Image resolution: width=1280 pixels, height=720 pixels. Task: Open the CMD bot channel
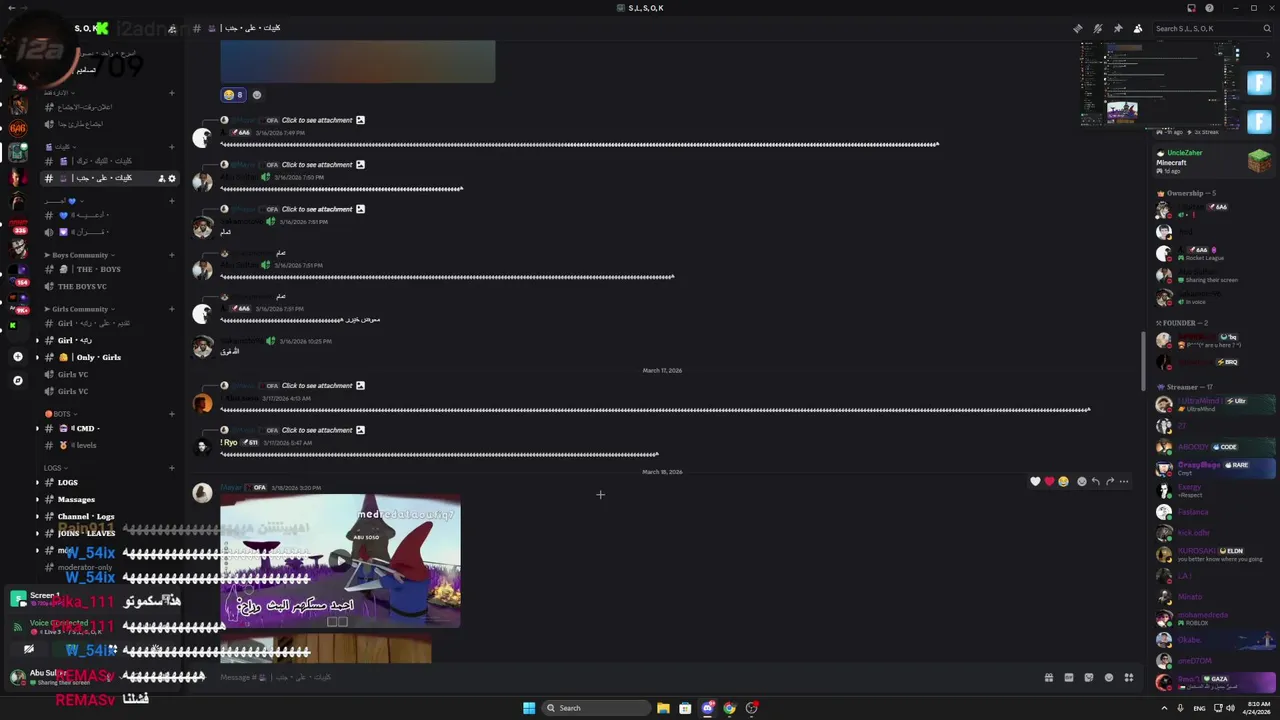pos(108,428)
